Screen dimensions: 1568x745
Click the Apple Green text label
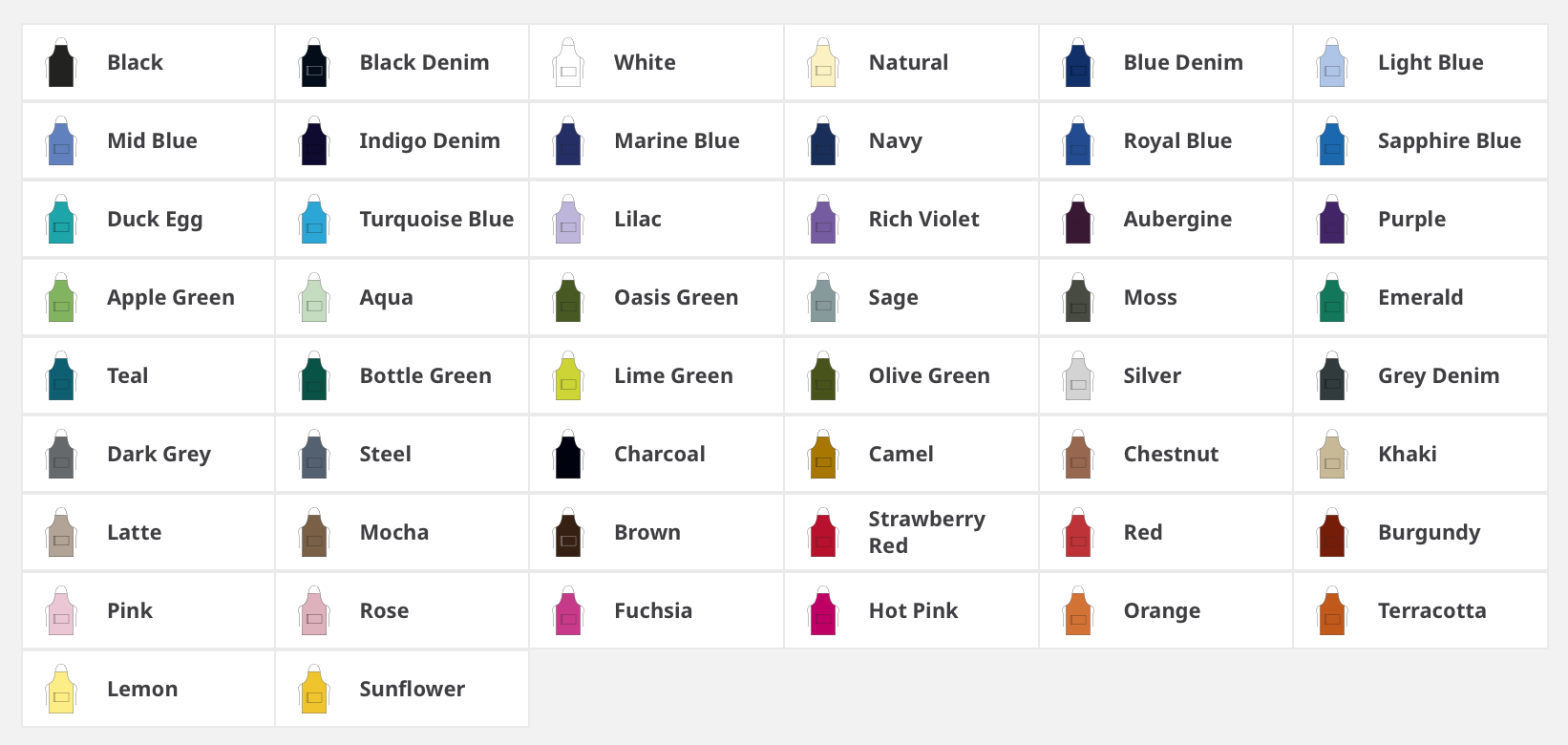click(171, 297)
